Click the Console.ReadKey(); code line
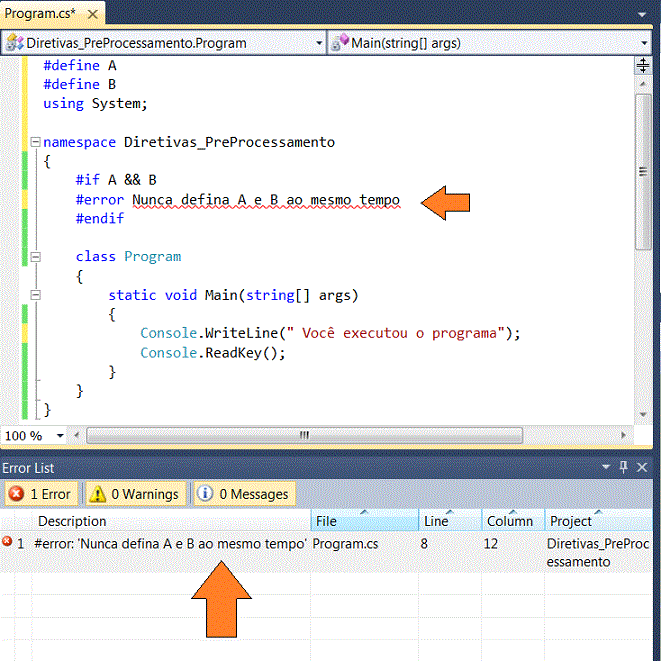This screenshot has height=661, width=661. (213, 352)
